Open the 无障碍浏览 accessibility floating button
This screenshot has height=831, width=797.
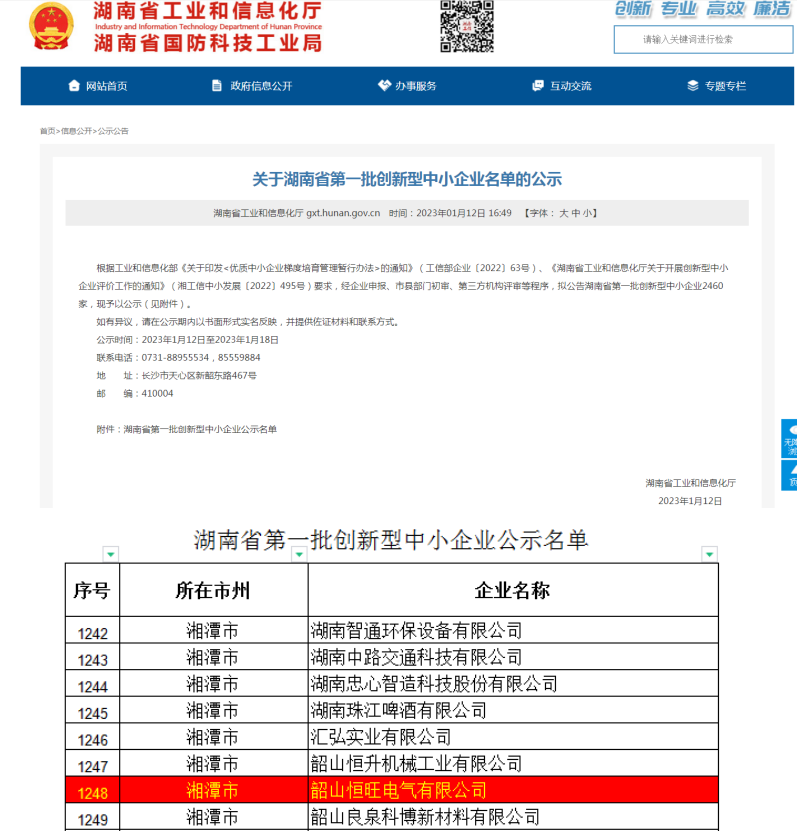[789, 439]
